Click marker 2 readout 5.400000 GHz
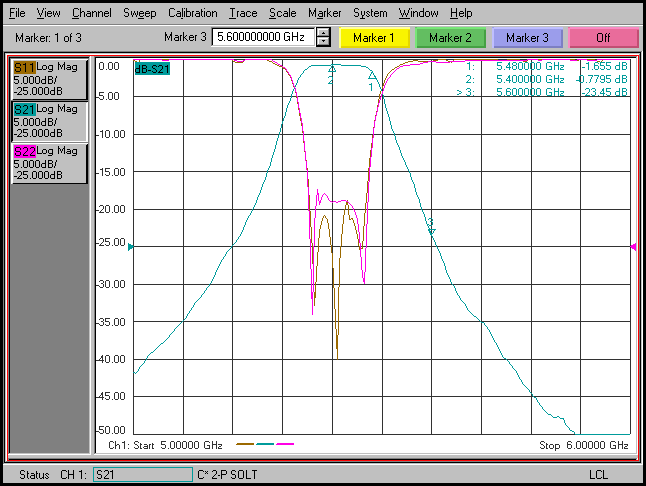 (x=530, y=79)
